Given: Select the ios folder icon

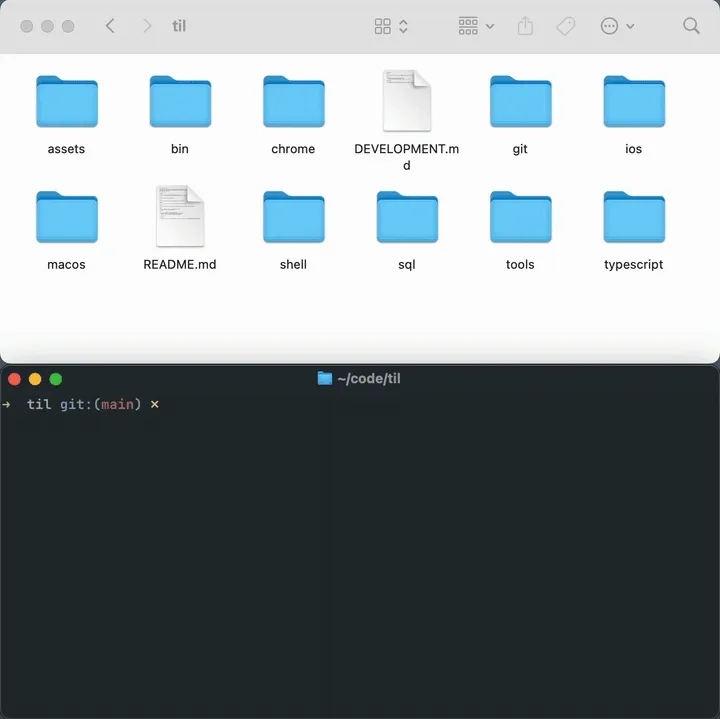Looking at the screenshot, I should [634, 101].
